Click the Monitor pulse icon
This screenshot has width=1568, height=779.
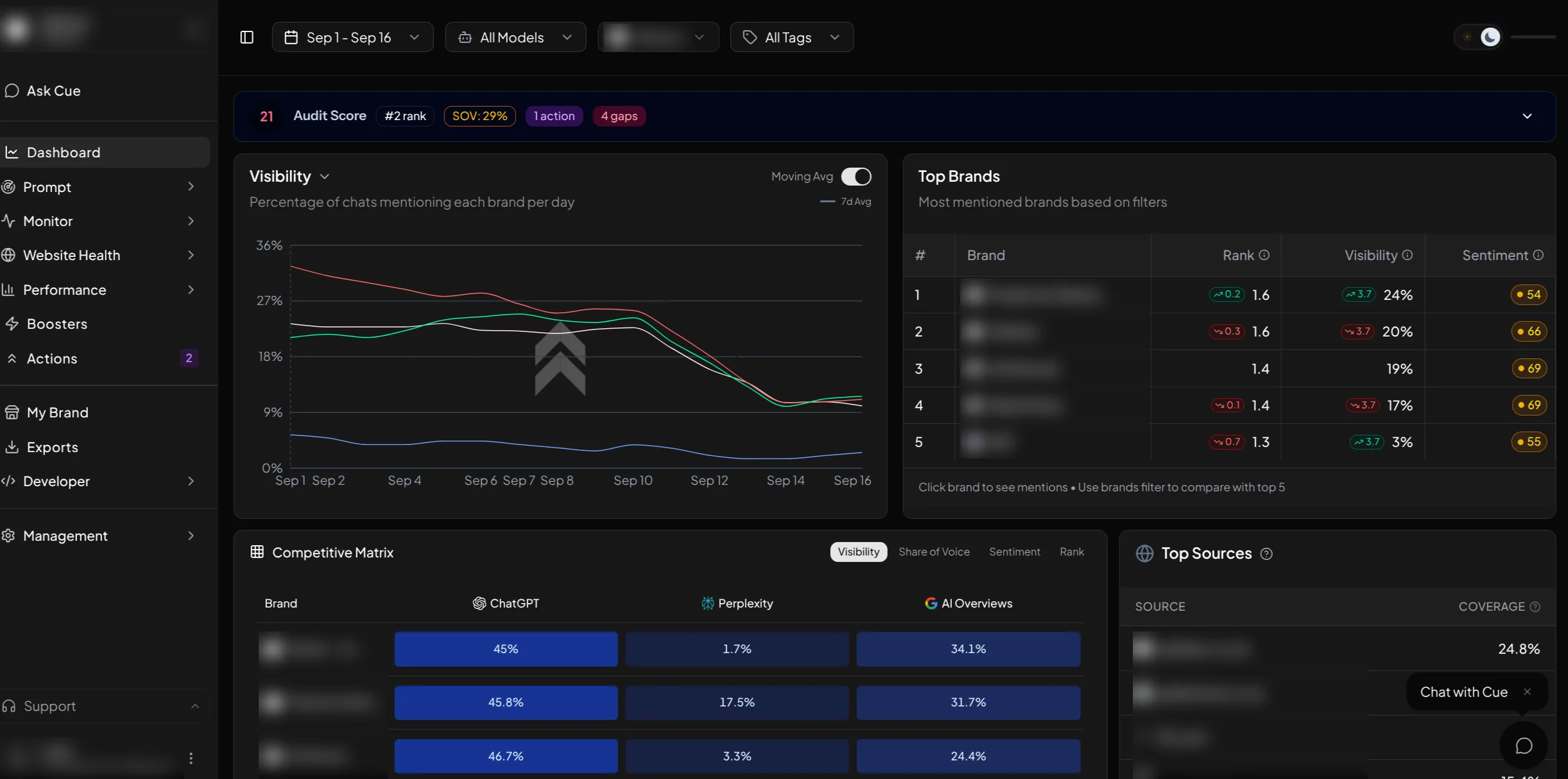(8, 221)
